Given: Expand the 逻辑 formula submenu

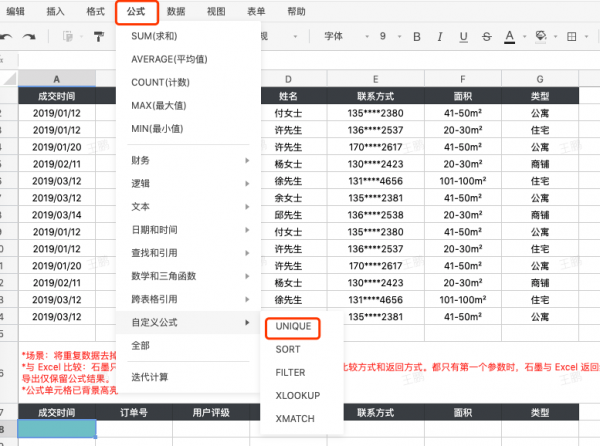Looking at the screenshot, I should pyautogui.click(x=188, y=184).
